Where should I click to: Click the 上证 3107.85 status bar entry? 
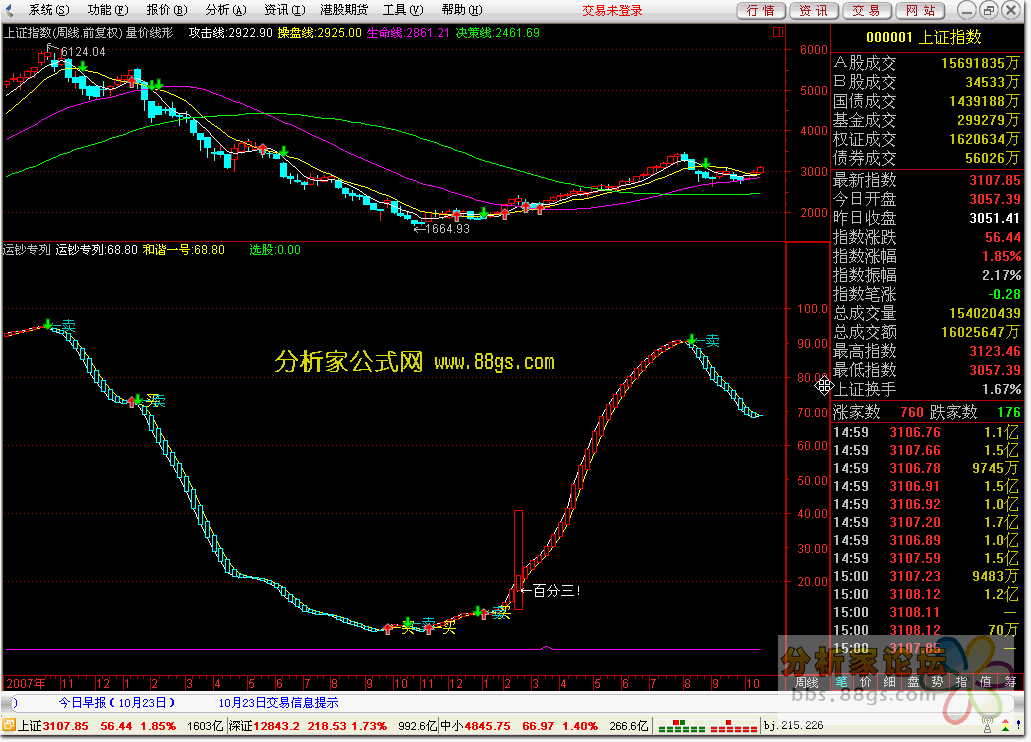click(x=53, y=726)
